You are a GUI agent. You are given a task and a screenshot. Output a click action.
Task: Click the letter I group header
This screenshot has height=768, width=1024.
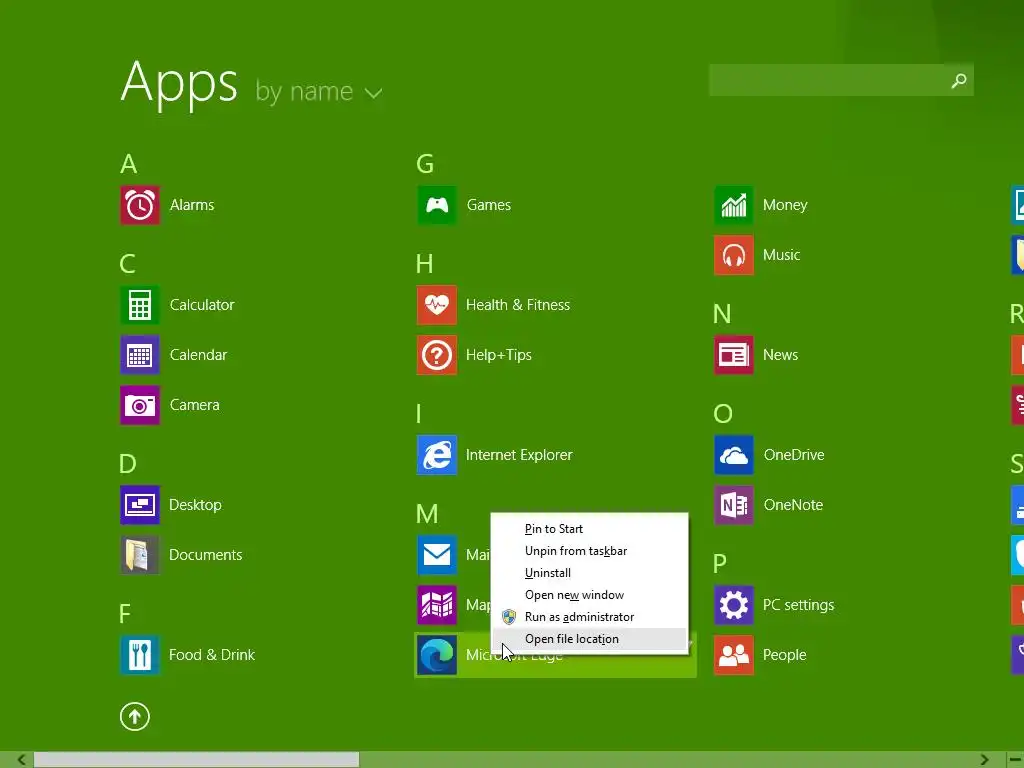(419, 414)
